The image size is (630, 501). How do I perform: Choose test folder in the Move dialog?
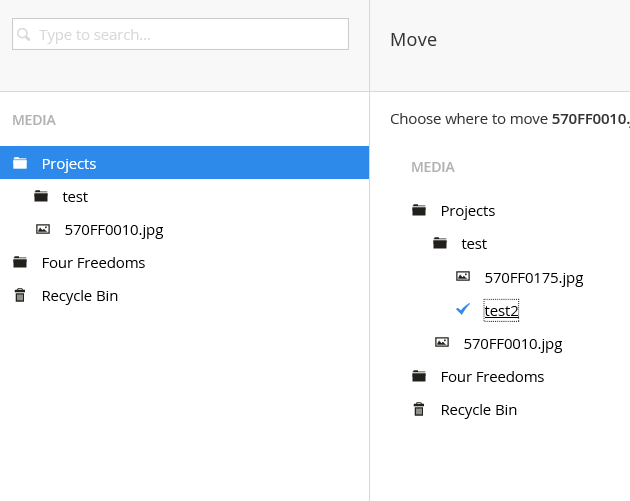coord(474,244)
